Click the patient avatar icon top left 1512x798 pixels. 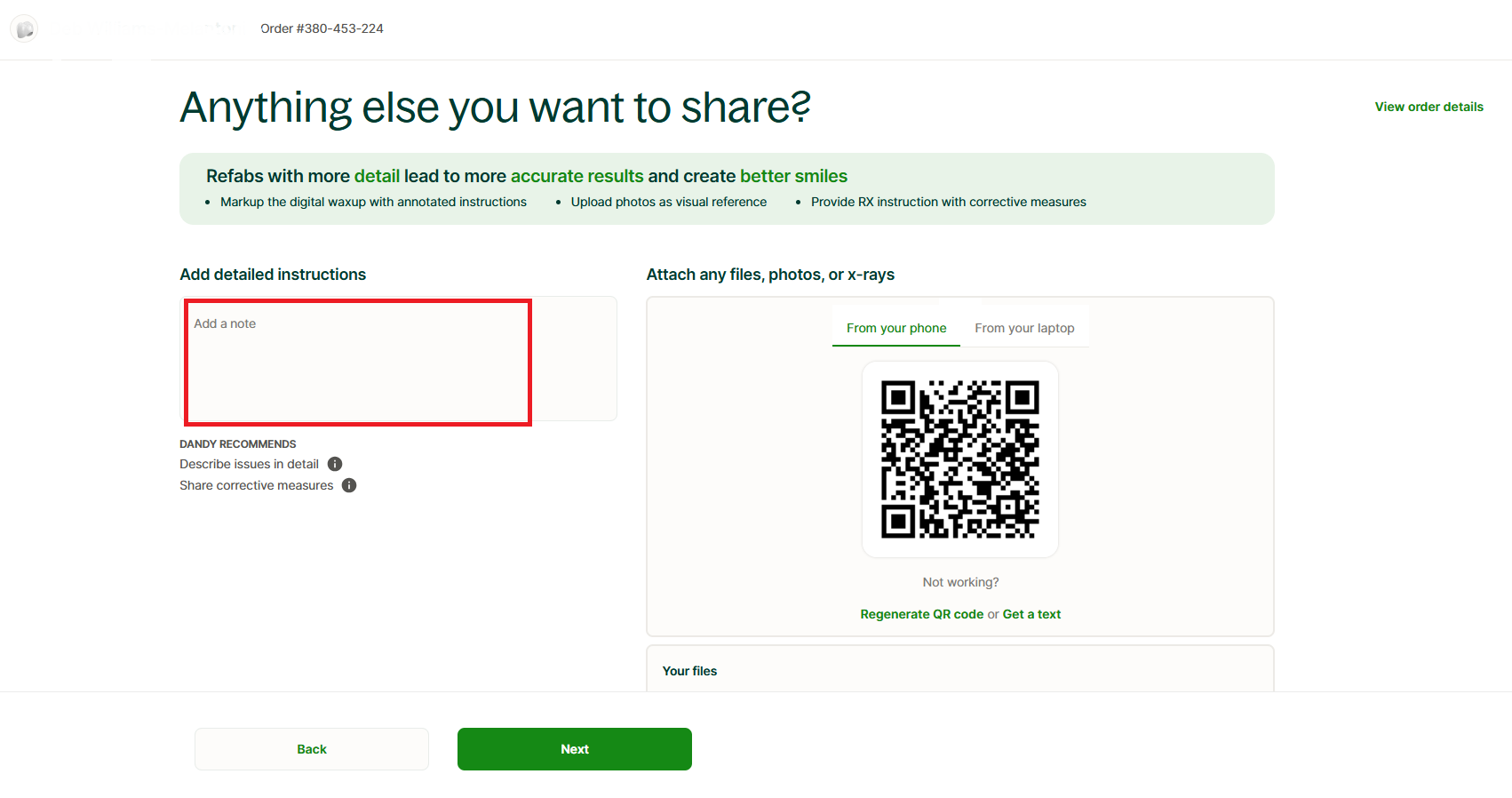click(x=24, y=28)
